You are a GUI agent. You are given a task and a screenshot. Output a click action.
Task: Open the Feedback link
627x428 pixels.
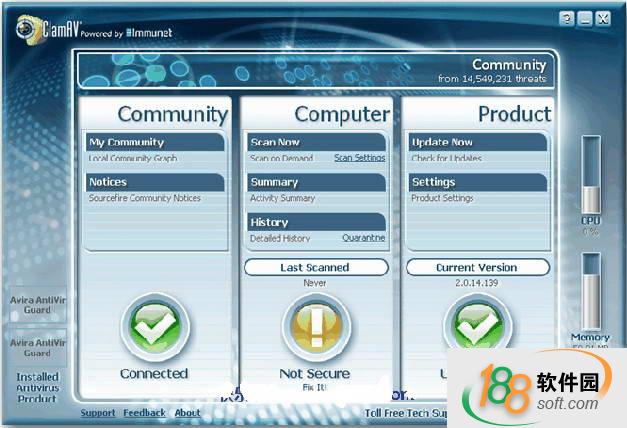(145, 413)
